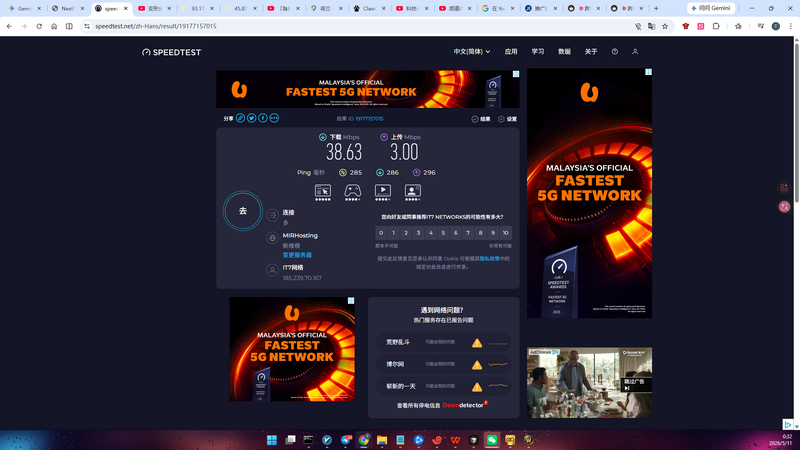800x450 pixels.
Task: Open the 应用 apps menu
Action: pyautogui.click(x=511, y=52)
